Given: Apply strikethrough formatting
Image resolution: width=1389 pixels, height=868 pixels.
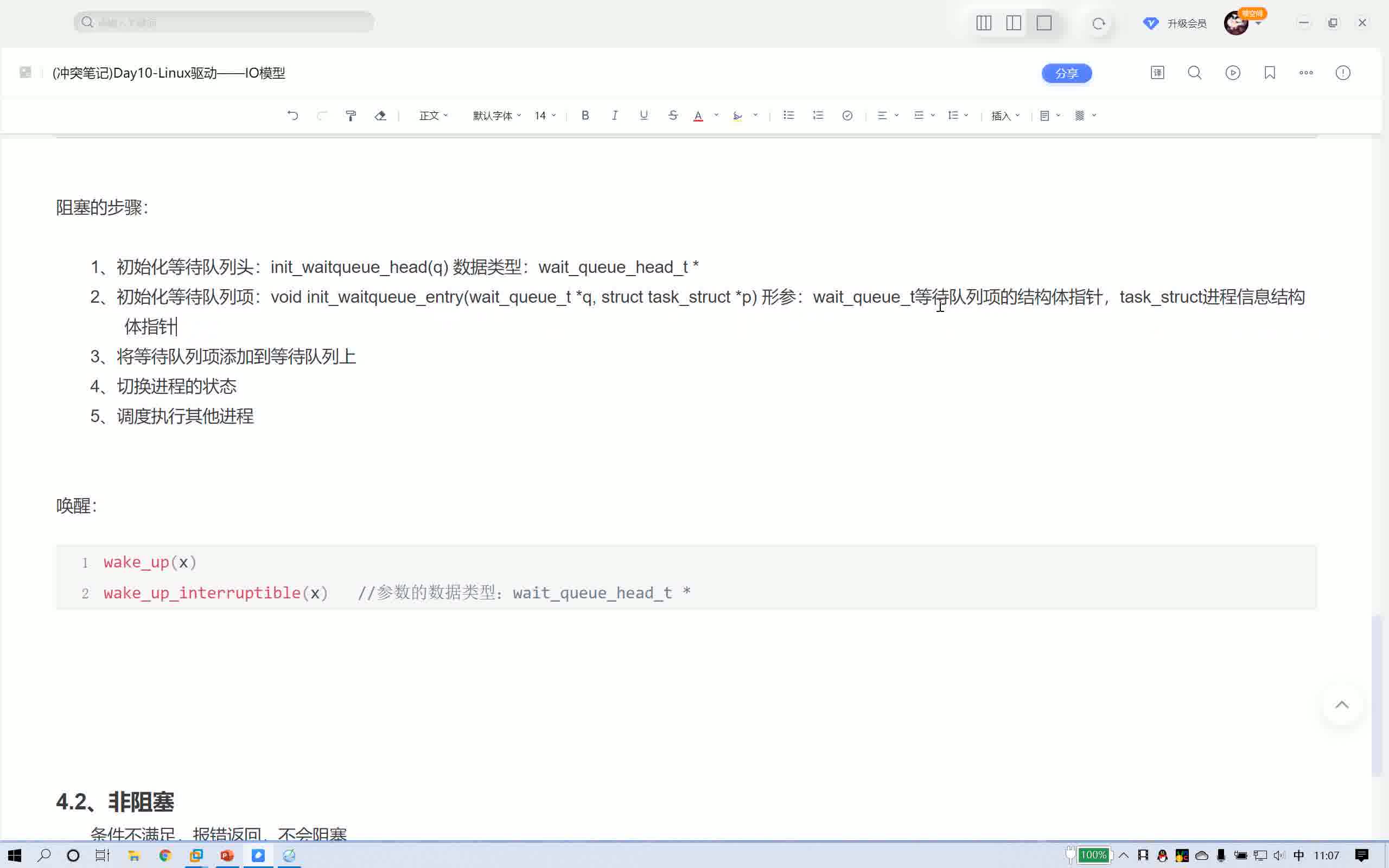Looking at the screenshot, I should [672, 116].
